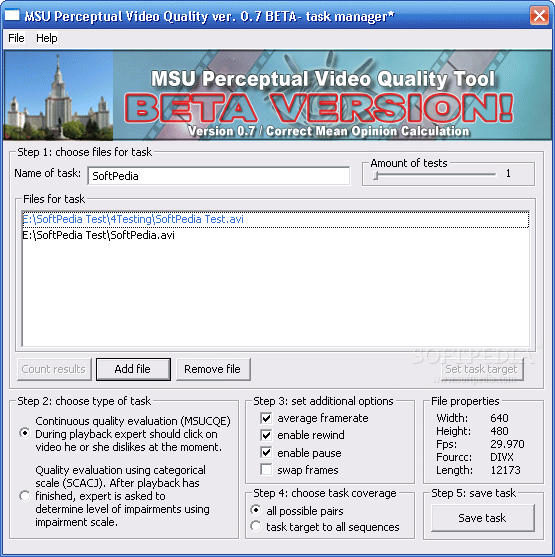Viewport: 555px width, 557px height.
Task: Select Continuous quality evaluation (MSUCQE) radio
Action: click(x=25, y=433)
